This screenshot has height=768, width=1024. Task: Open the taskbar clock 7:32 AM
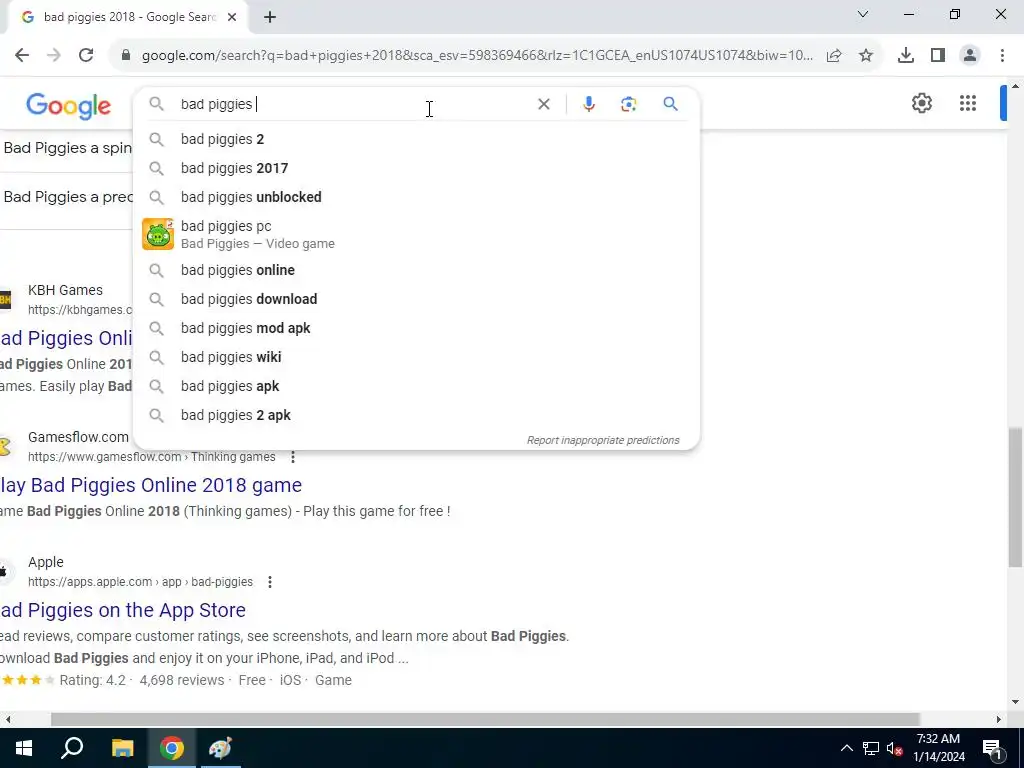[938, 748]
